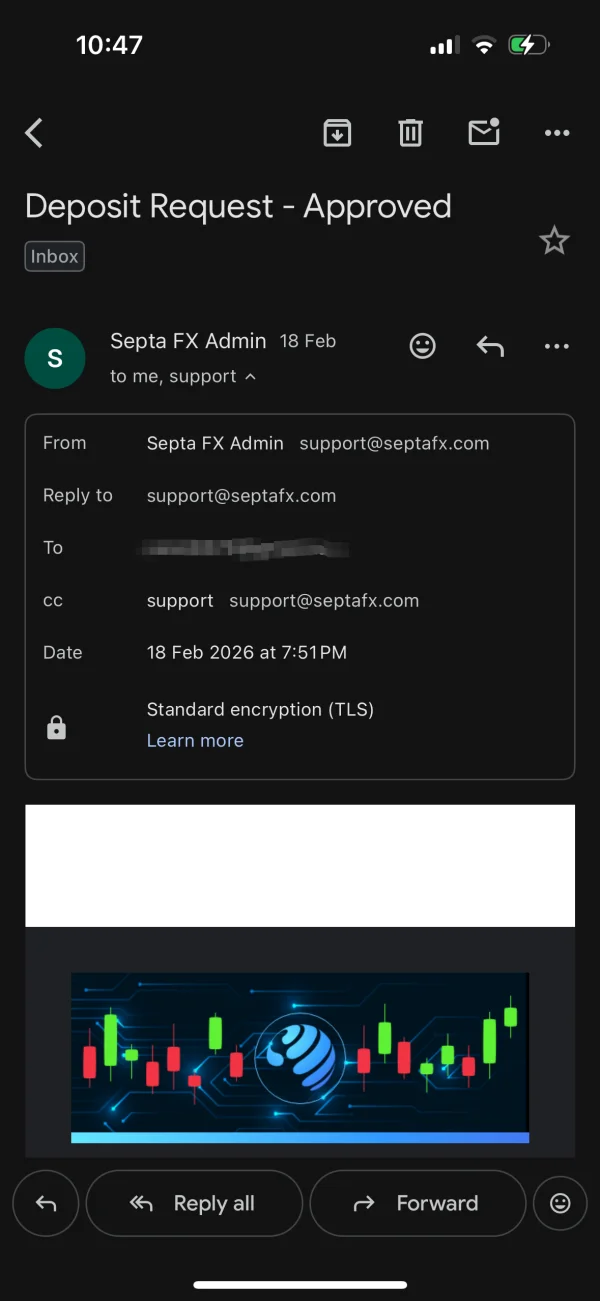Tap the Inbox label tag

click(55, 257)
